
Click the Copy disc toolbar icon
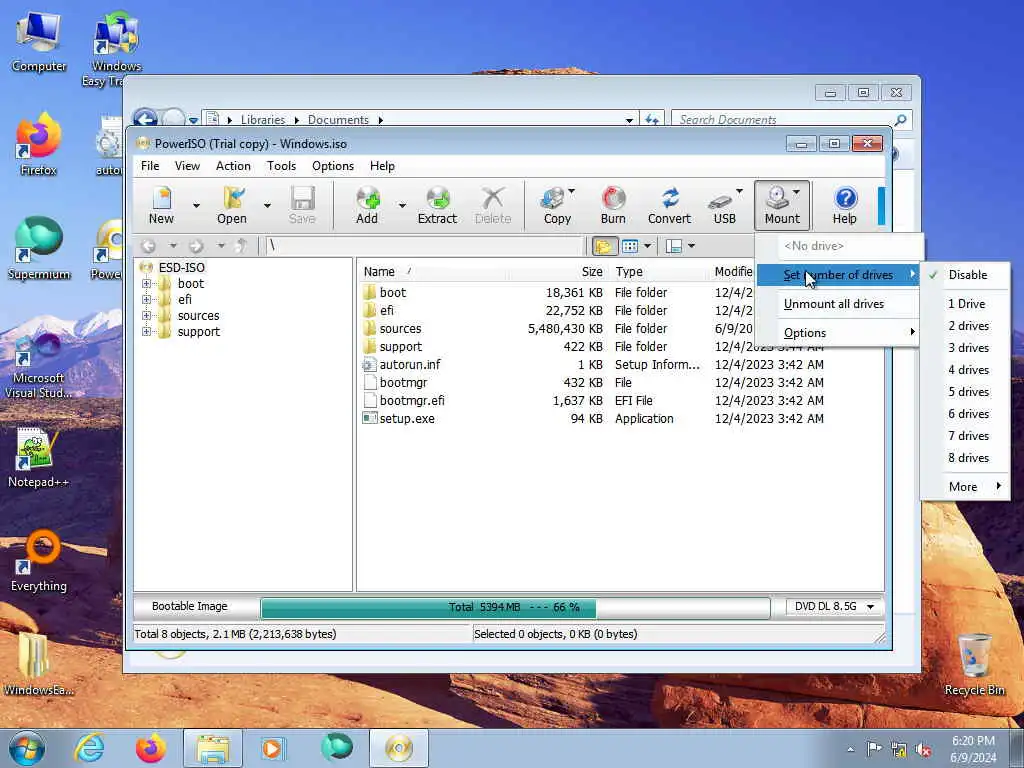556,205
